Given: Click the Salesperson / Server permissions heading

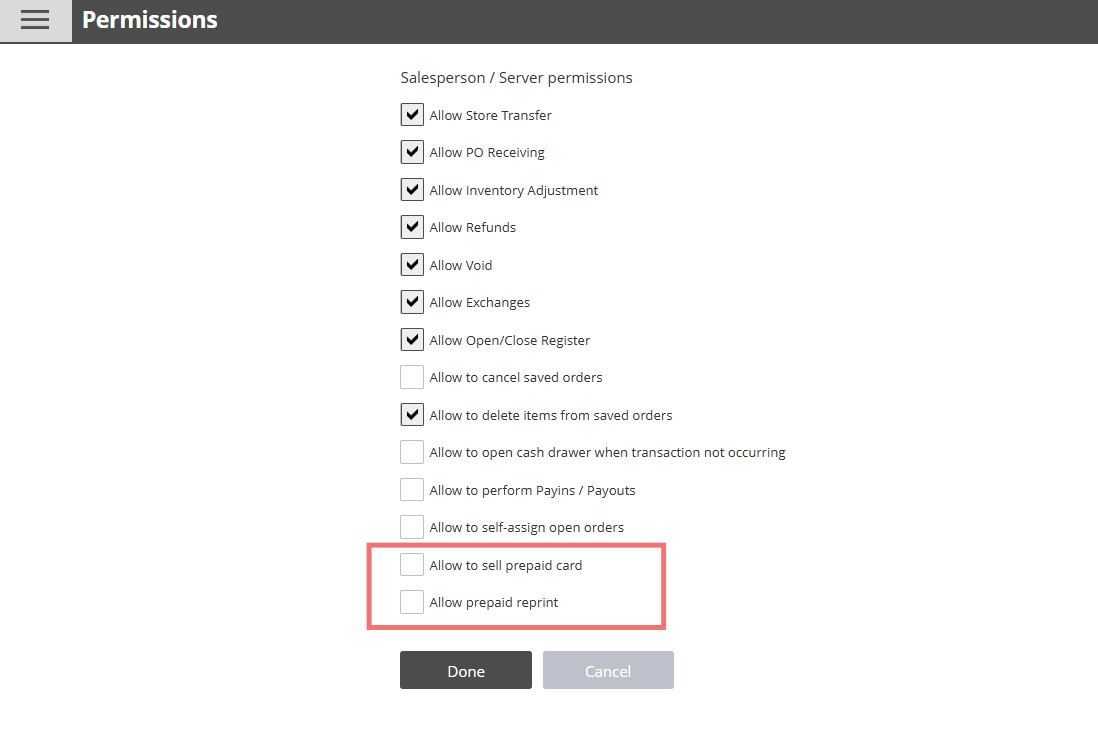Looking at the screenshot, I should (x=516, y=78).
